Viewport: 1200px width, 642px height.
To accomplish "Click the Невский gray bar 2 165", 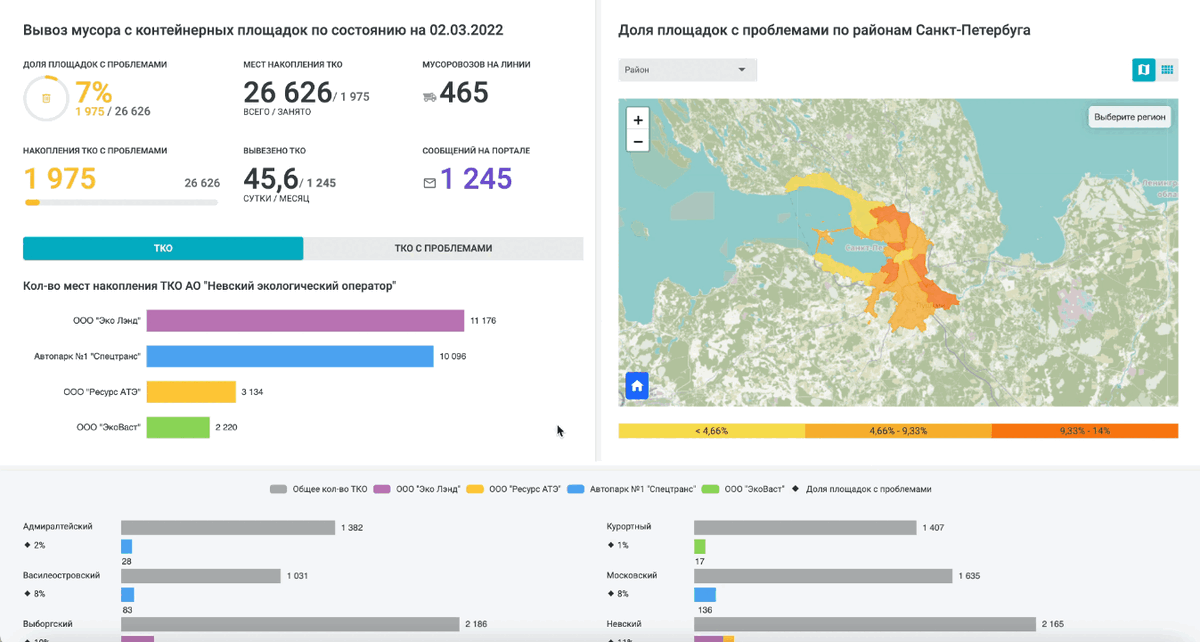I will click(865, 624).
